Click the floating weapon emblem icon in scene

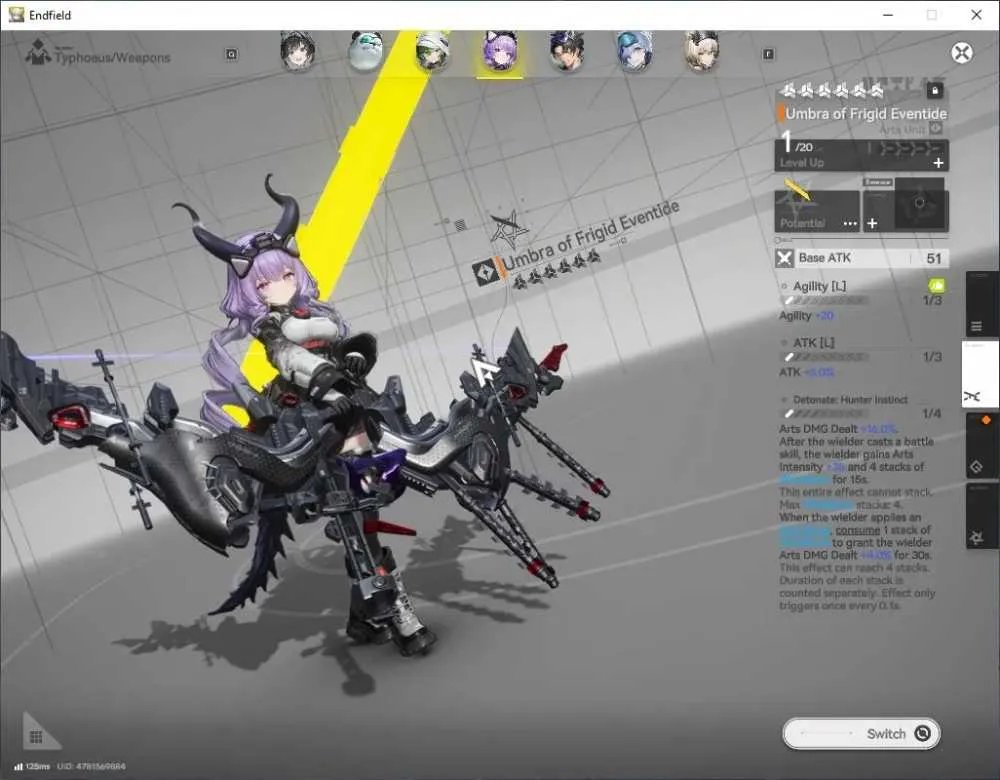point(508,228)
